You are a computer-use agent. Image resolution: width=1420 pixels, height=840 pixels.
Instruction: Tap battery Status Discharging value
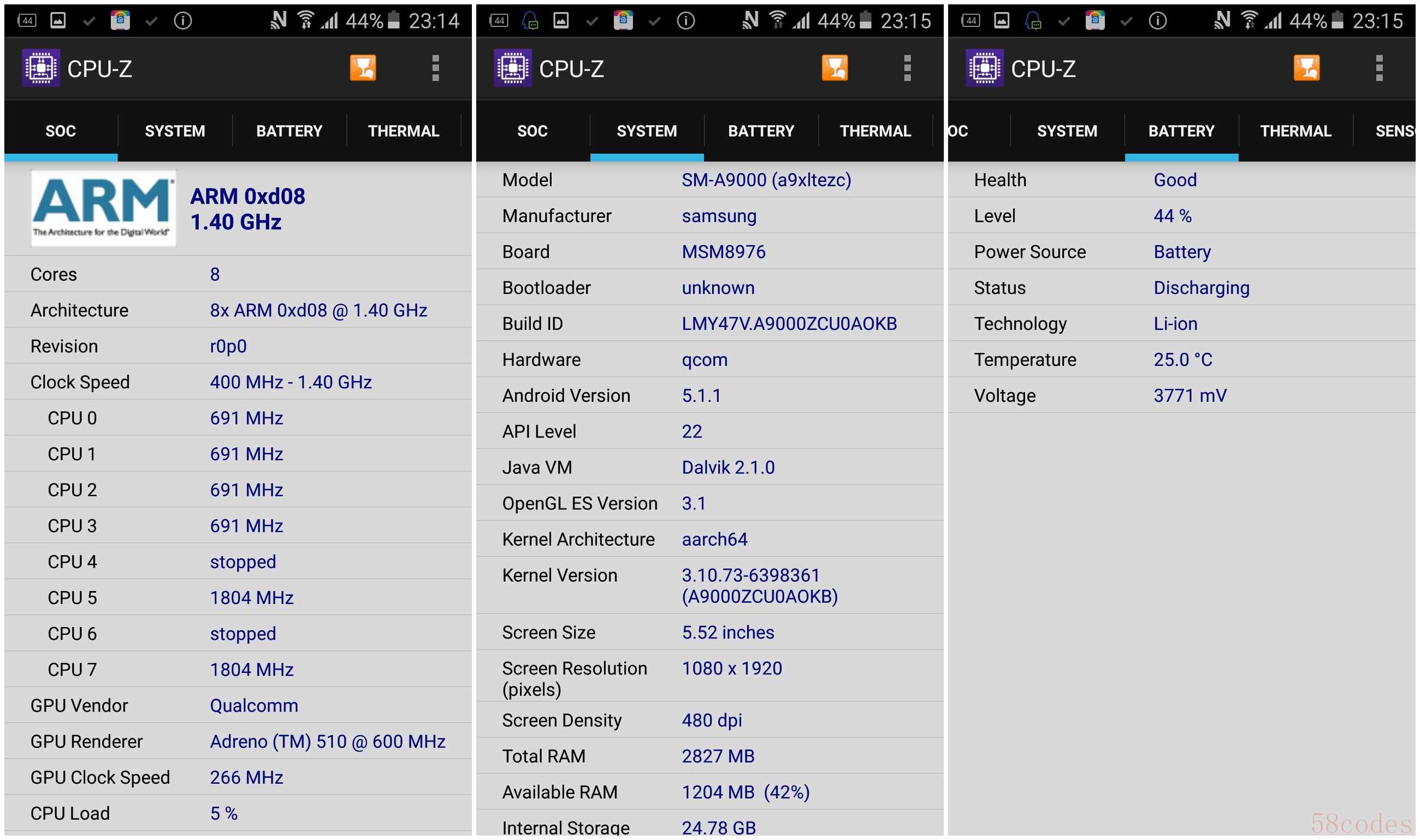pyautogui.click(x=1202, y=288)
